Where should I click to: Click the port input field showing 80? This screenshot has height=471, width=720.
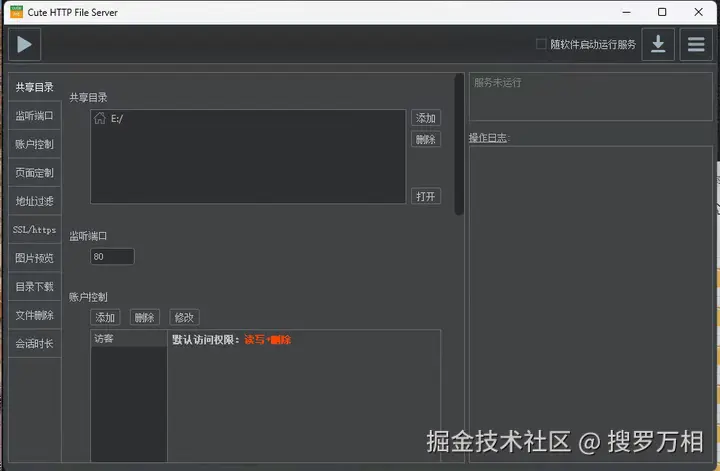112,257
